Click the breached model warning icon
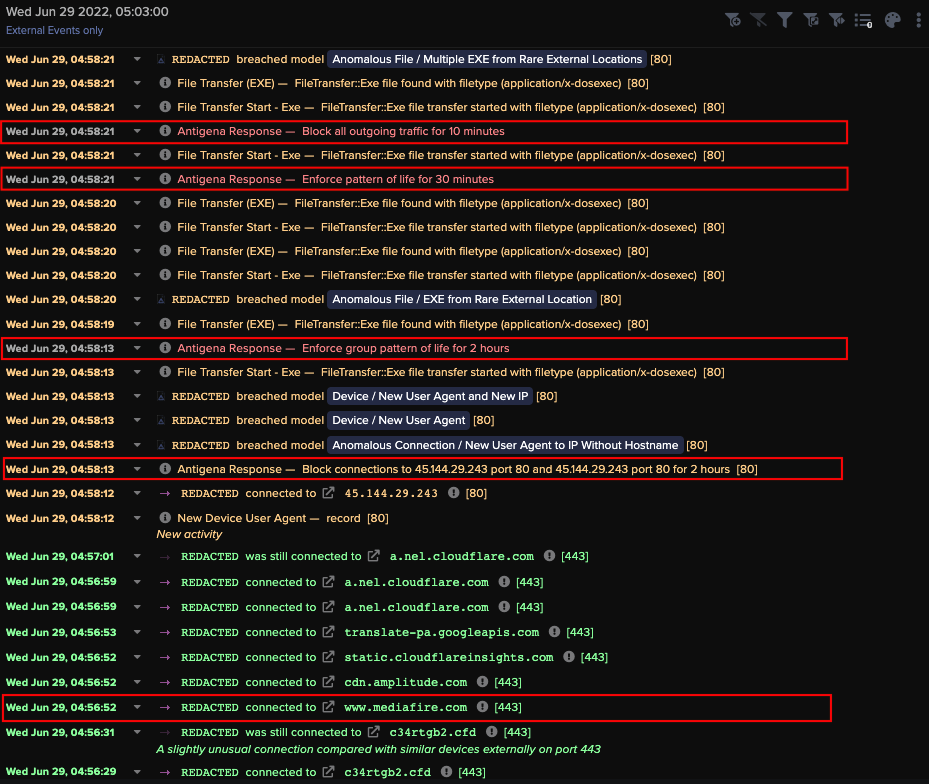 [x=160, y=59]
